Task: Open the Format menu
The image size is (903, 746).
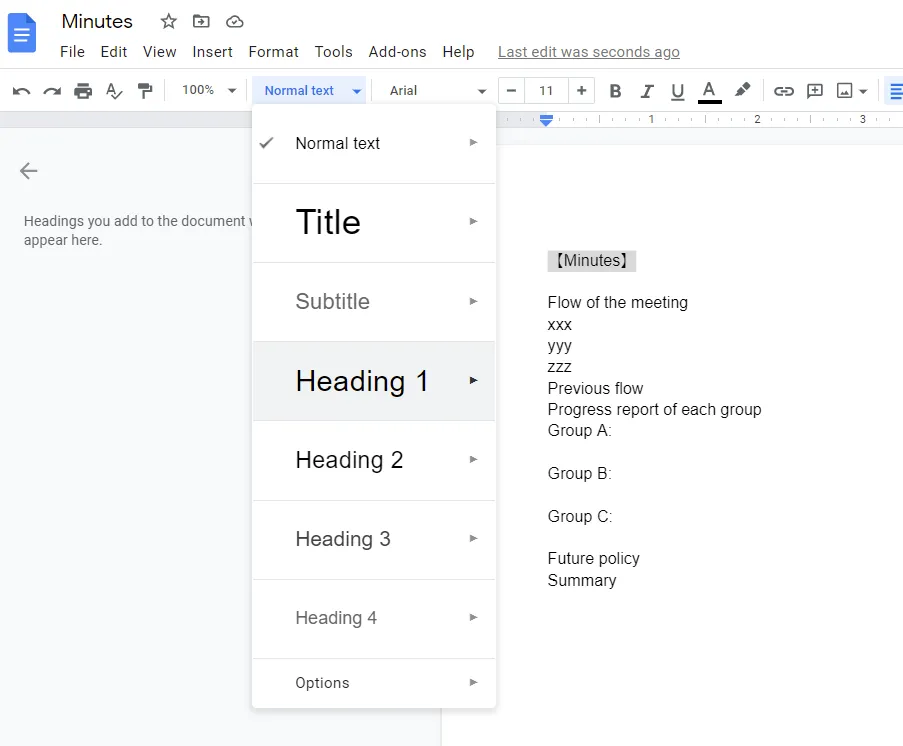Action: tap(273, 52)
